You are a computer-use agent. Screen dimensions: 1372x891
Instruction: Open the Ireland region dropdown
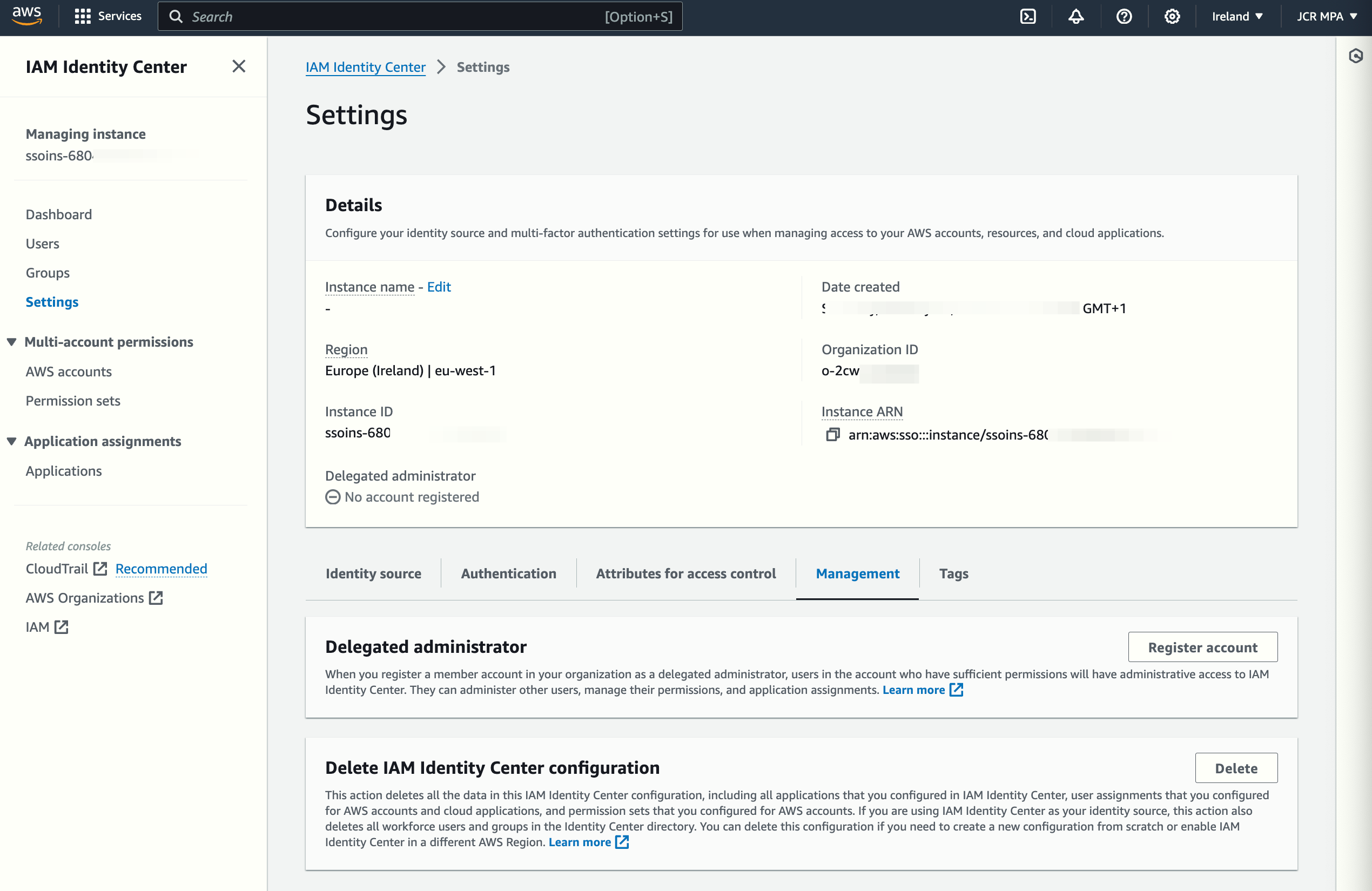(1236, 17)
